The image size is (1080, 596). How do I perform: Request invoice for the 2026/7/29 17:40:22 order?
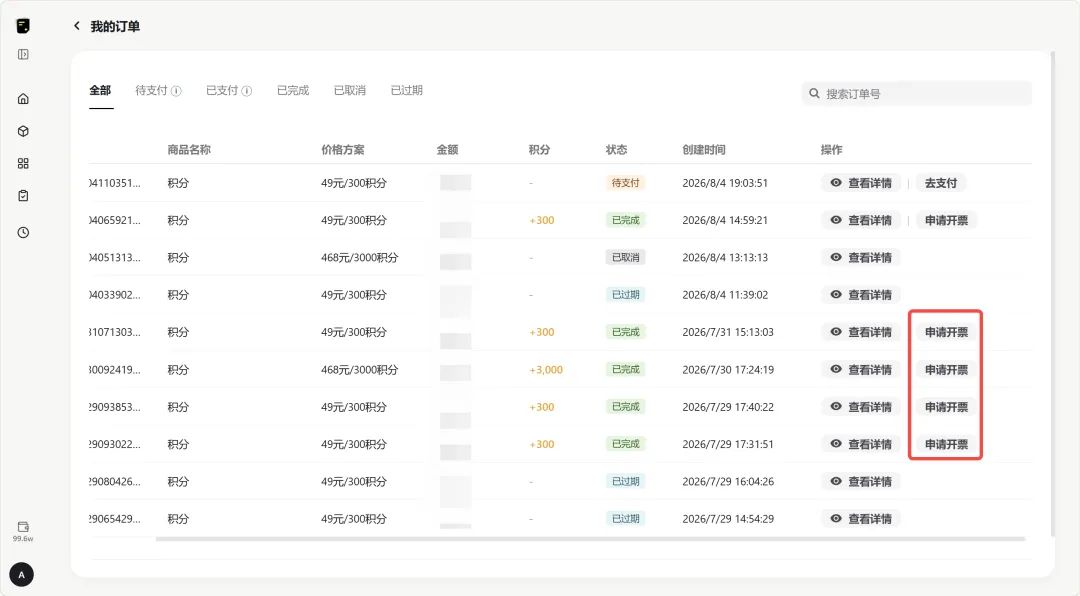(x=946, y=407)
